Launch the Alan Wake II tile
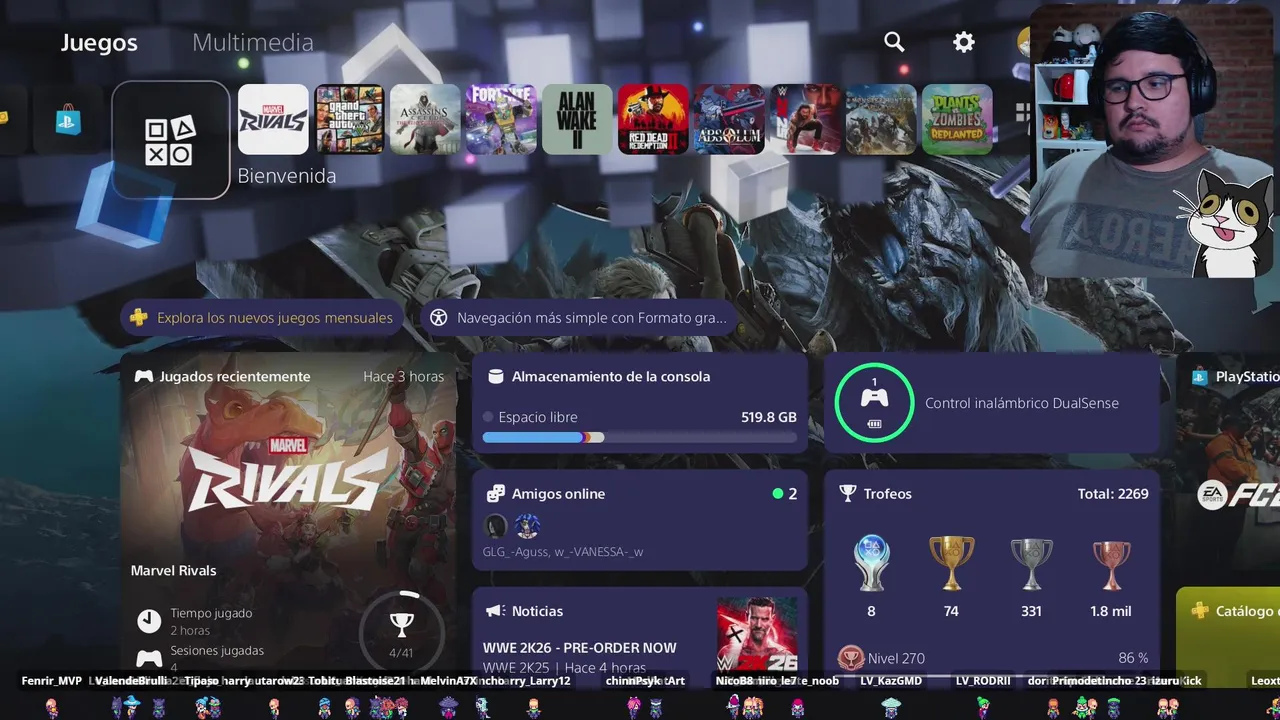This screenshot has height=720, width=1280. (577, 119)
